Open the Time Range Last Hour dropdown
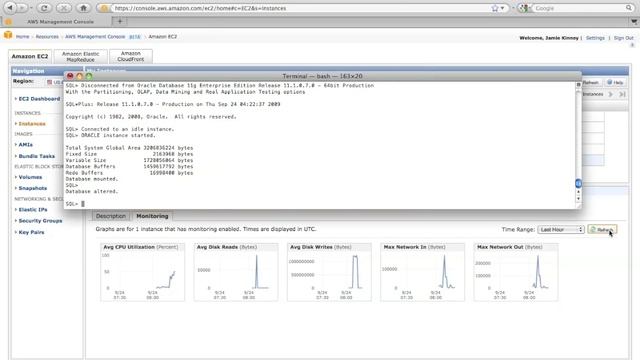640x360 pixels. 561,229
